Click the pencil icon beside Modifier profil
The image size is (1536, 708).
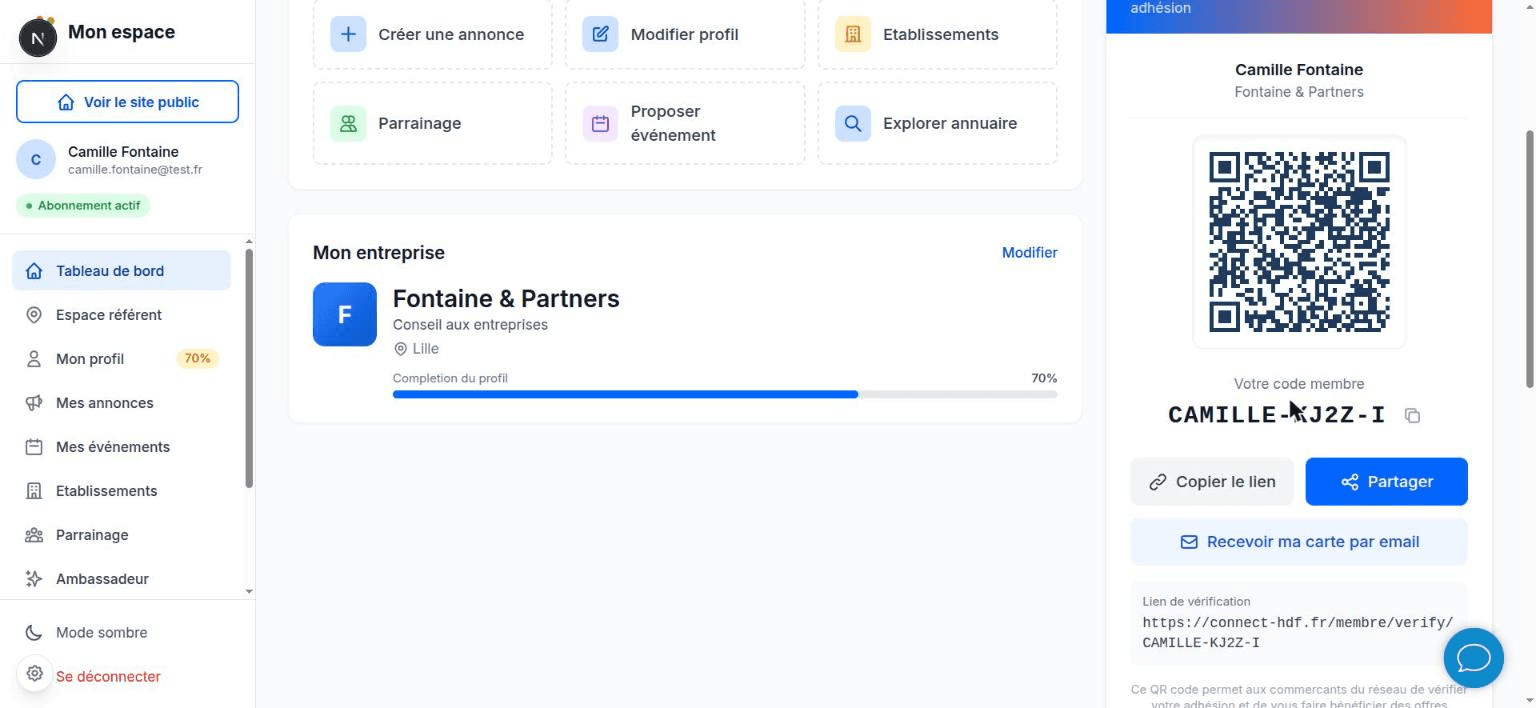pyautogui.click(x=600, y=34)
